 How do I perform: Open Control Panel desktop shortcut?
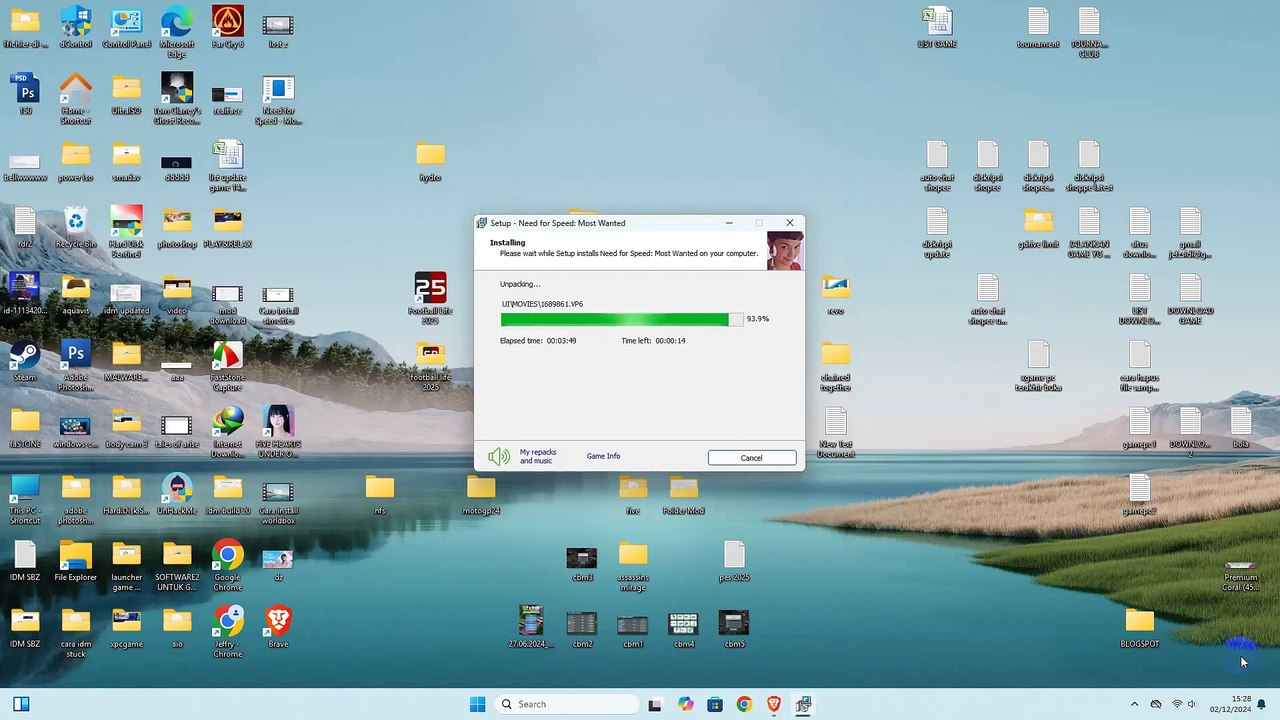pos(126,28)
